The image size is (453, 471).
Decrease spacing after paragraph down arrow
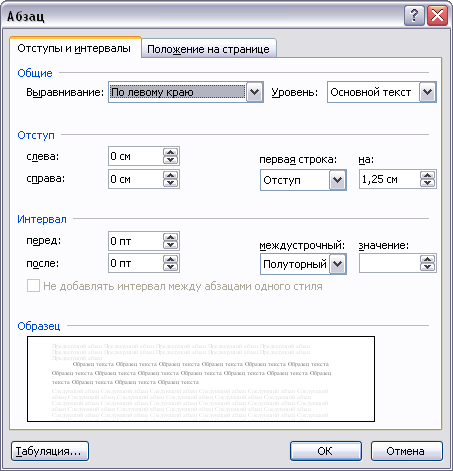(171, 267)
